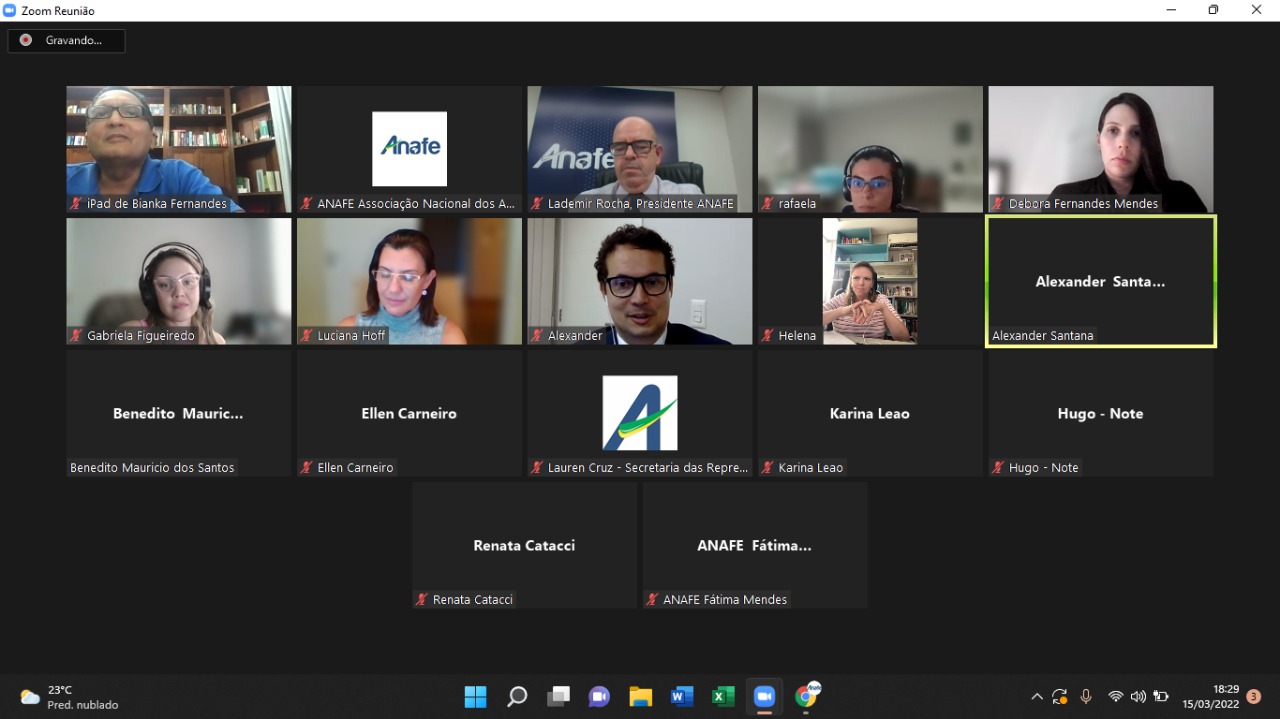Switch to Word in taskbar
This screenshot has height=719, width=1280.
[682, 697]
